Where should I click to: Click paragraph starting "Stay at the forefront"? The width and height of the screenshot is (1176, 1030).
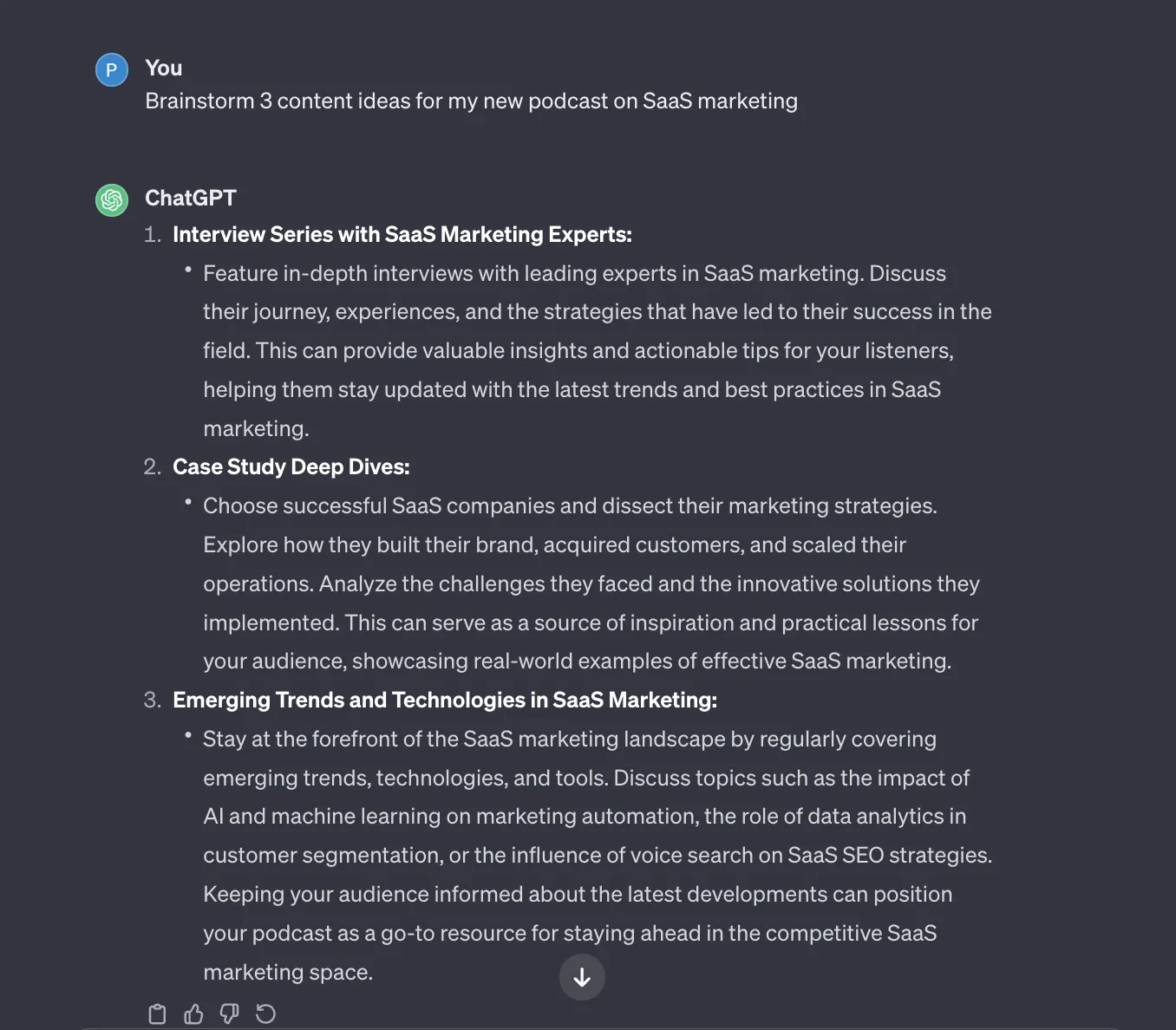598,855
